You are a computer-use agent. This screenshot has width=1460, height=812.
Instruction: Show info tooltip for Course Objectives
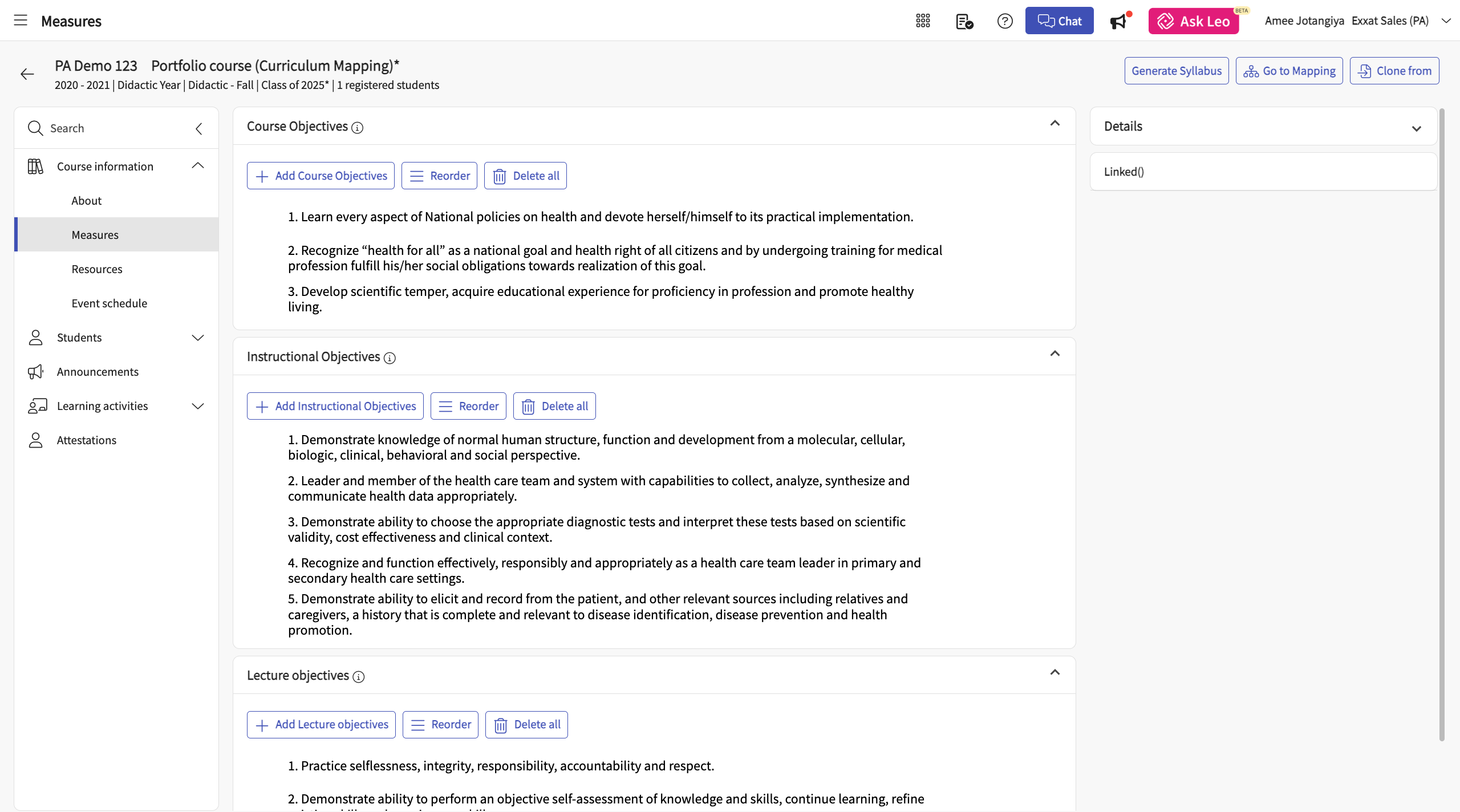pyautogui.click(x=358, y=128)
